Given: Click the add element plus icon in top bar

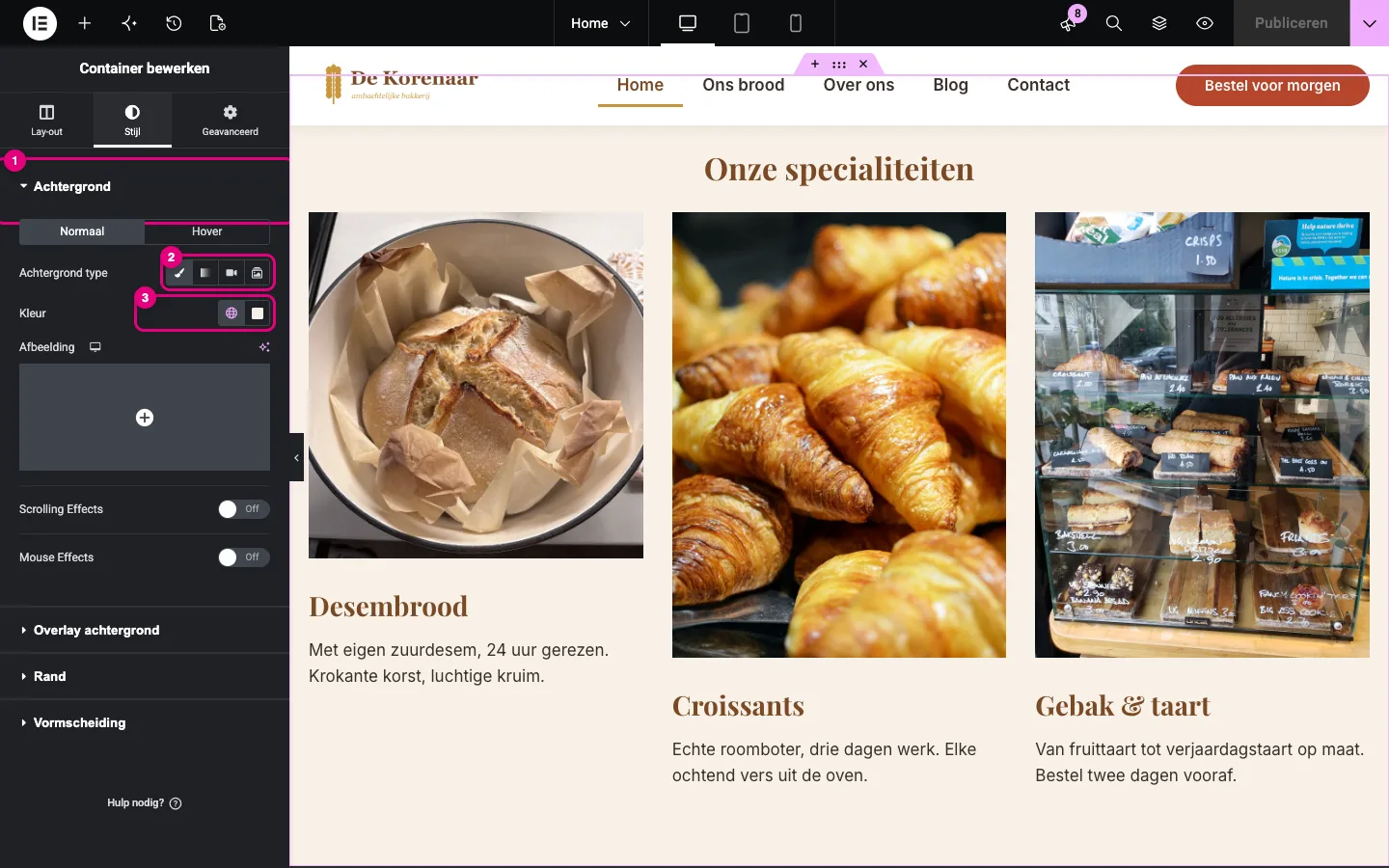Looking at the screenshot, I should (x=85, y=23).
